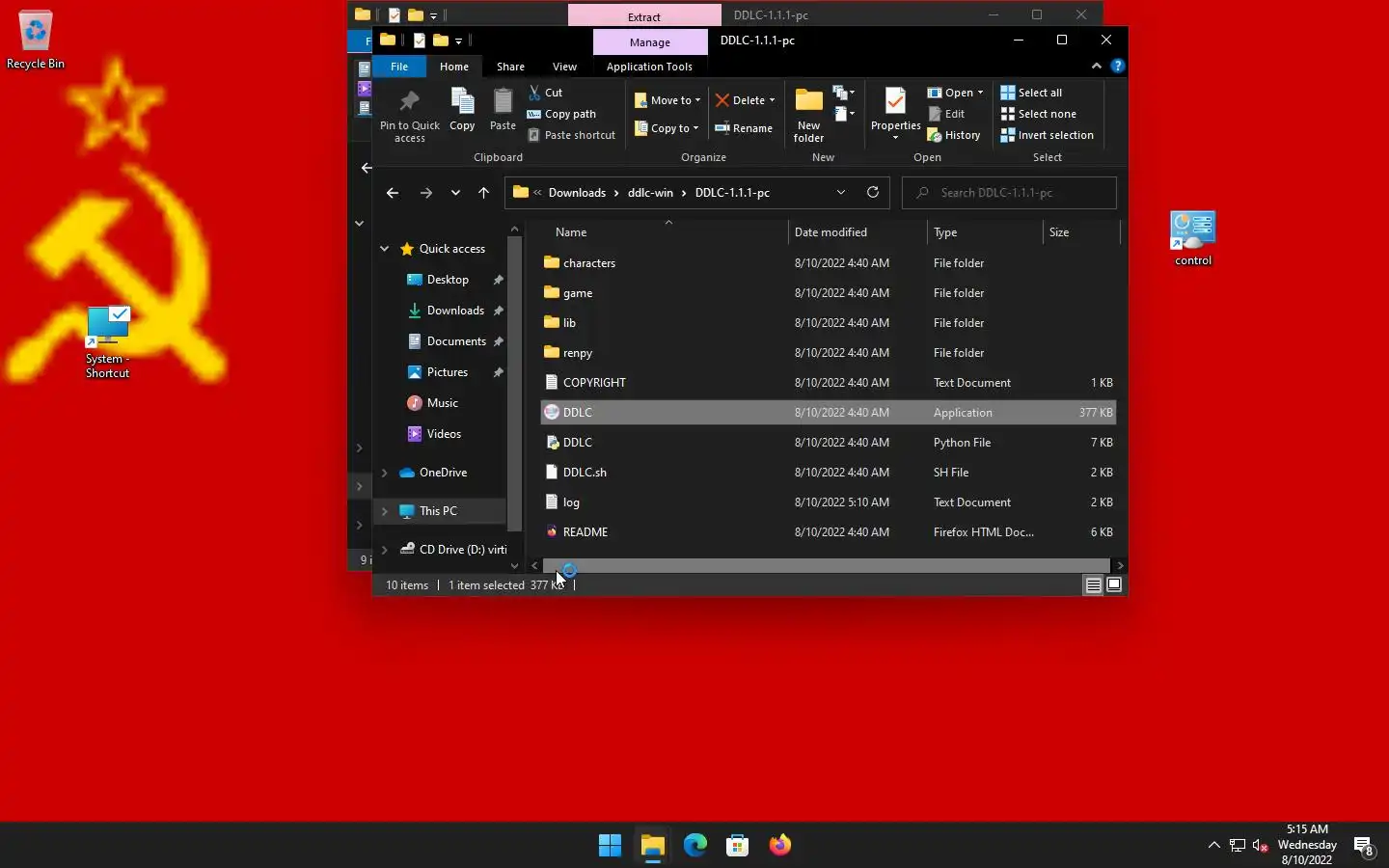Image resolution: width=1389 pixels, height=868 pixels.
Task: Open the File menu tab
Action: point(399,67)
